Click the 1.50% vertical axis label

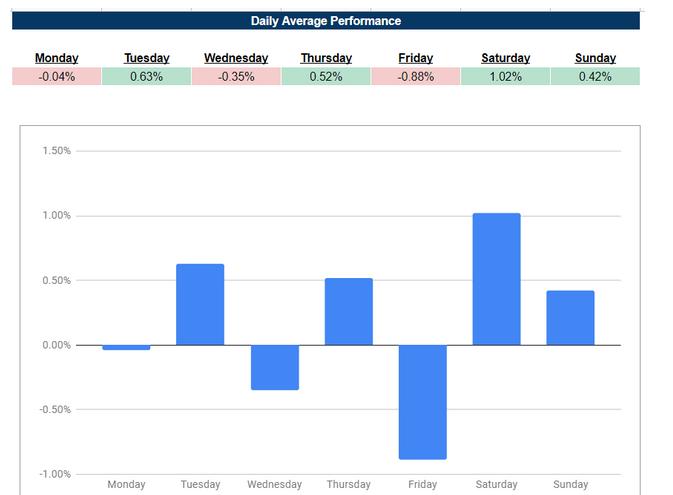click(57, 151)
